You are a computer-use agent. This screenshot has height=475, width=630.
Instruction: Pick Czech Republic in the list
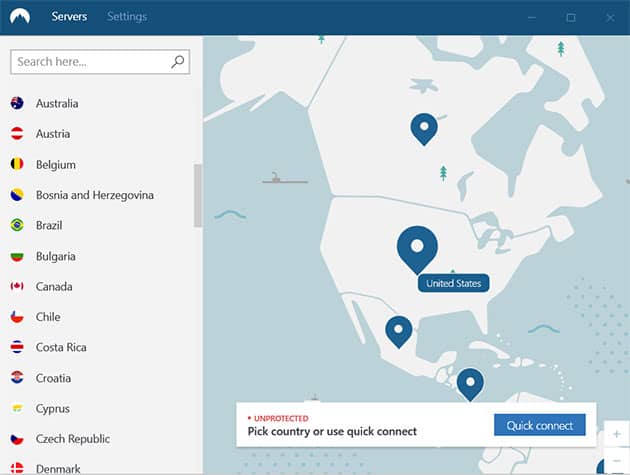click(73, 439)
